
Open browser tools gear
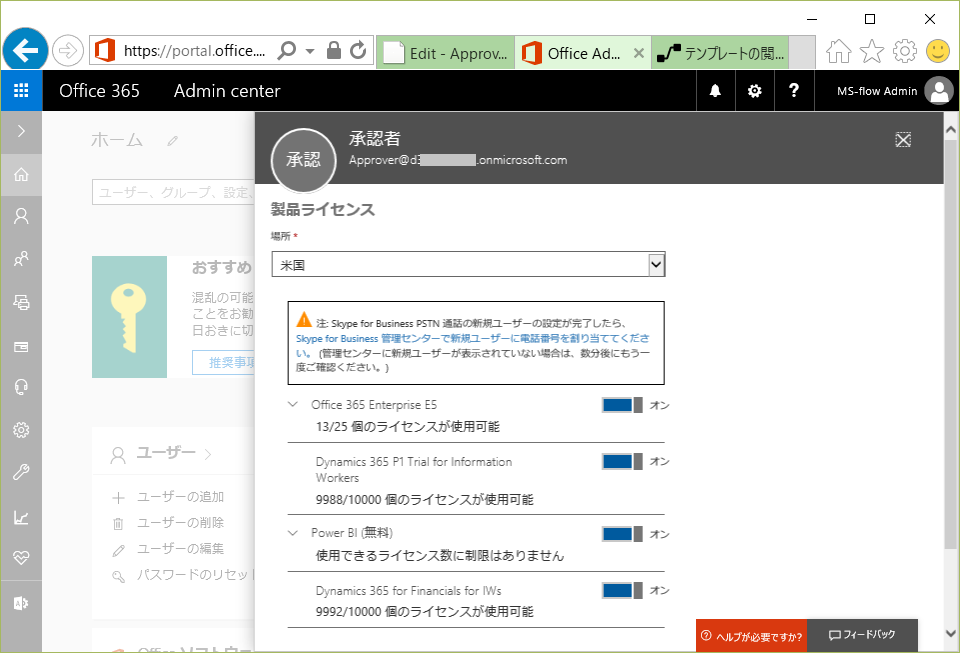coord(905,51)
